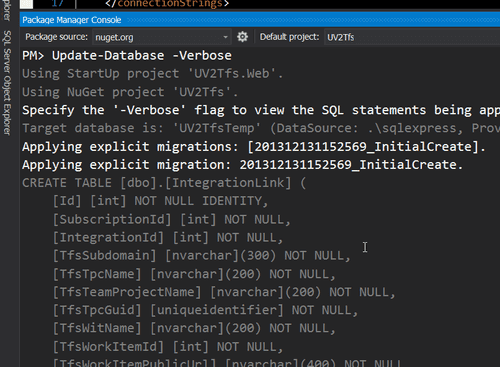Screen dimensions: 500x367
Task: Click the closing connectionStrings tag in editor
Action: tap(167, 4)
